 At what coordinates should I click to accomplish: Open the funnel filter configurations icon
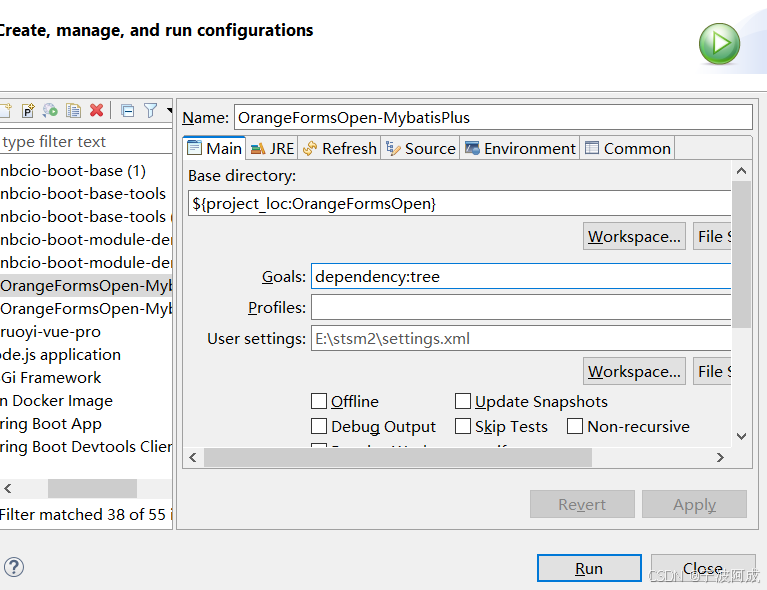(x=150, y=111)
